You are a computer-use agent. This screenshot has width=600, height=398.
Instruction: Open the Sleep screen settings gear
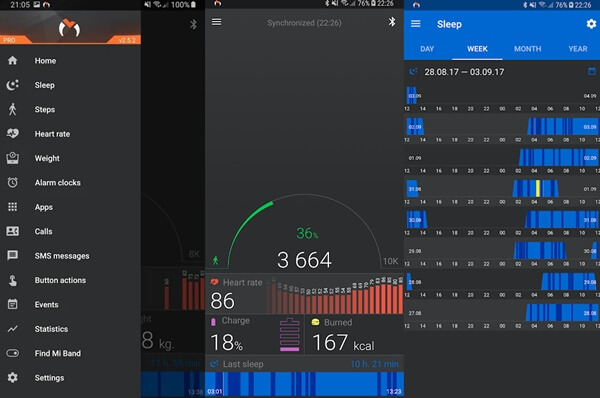coord(591,24)
